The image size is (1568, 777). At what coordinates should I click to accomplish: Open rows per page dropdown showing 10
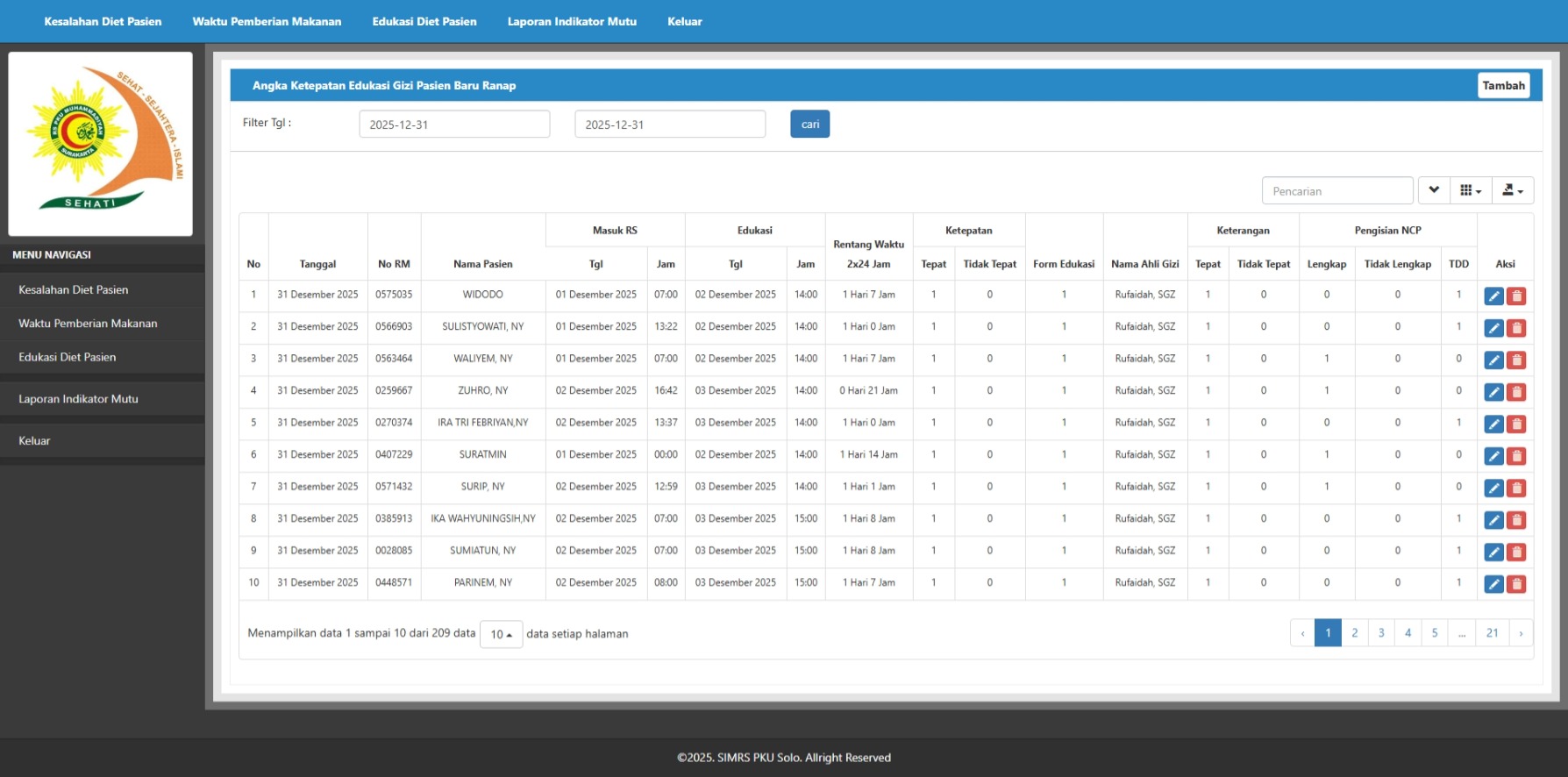tap(501, 634)
